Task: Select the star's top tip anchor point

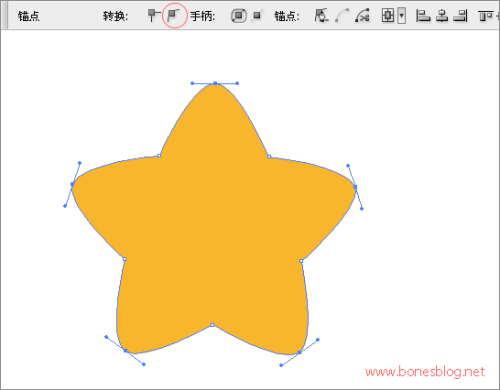Action: (215, 83)
